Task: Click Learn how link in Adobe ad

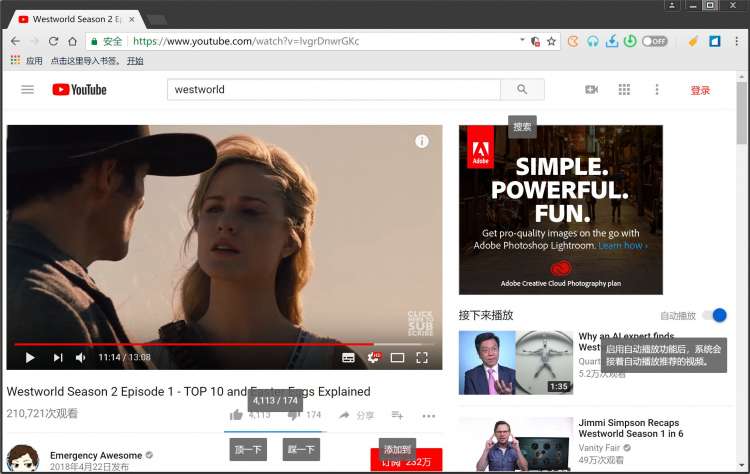Action: pyautogui.click(x=622, y=245)
